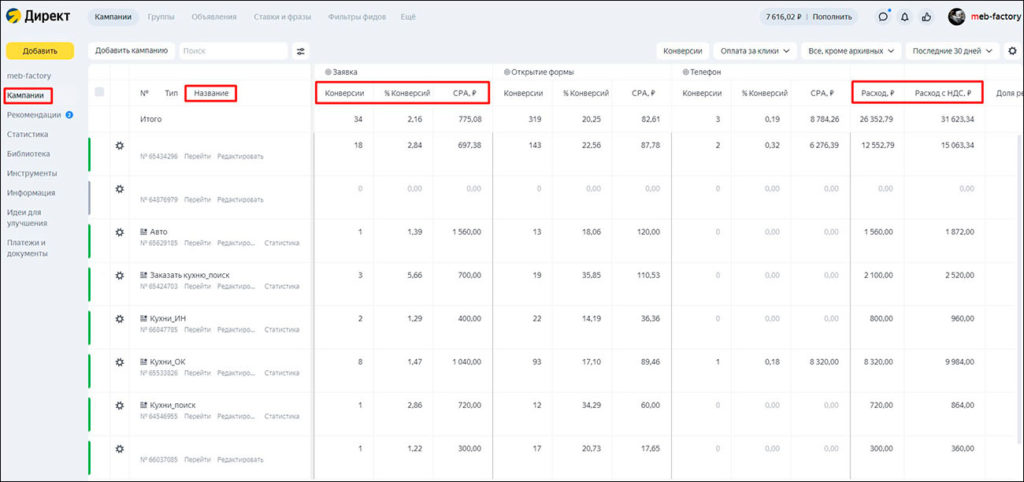Open the Все, кроме архивных filter
Image resolution: width=1024 pixels, height=482 pixels.
[851, 51]
